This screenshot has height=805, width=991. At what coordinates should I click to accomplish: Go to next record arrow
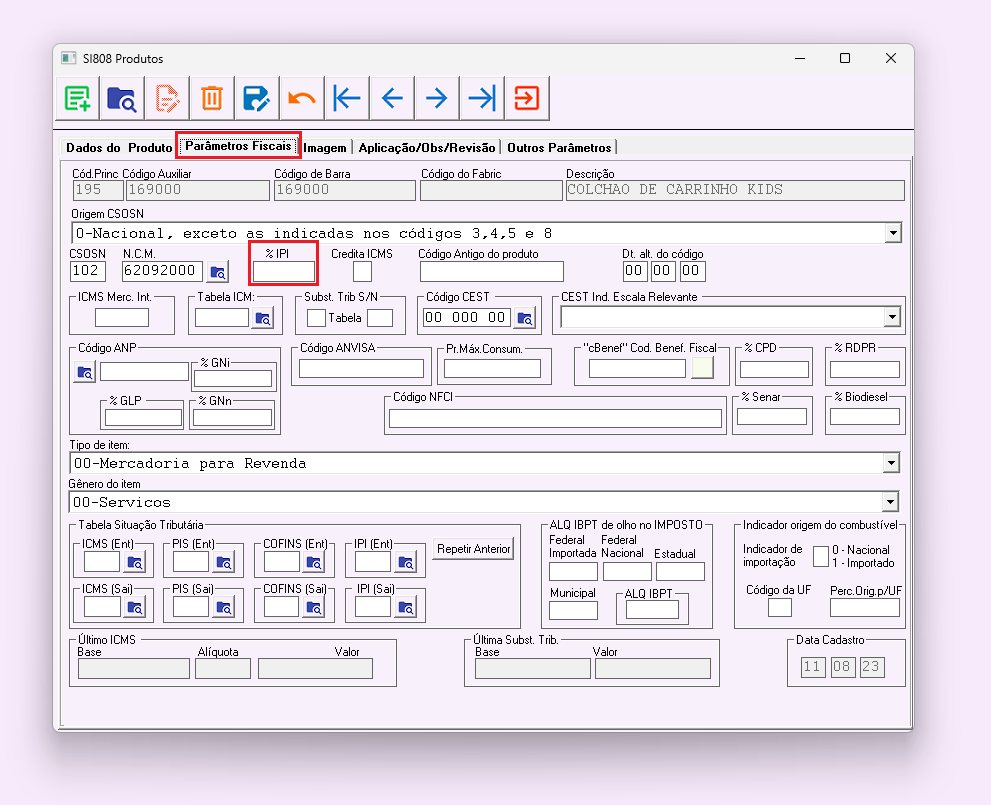(437, 99)
